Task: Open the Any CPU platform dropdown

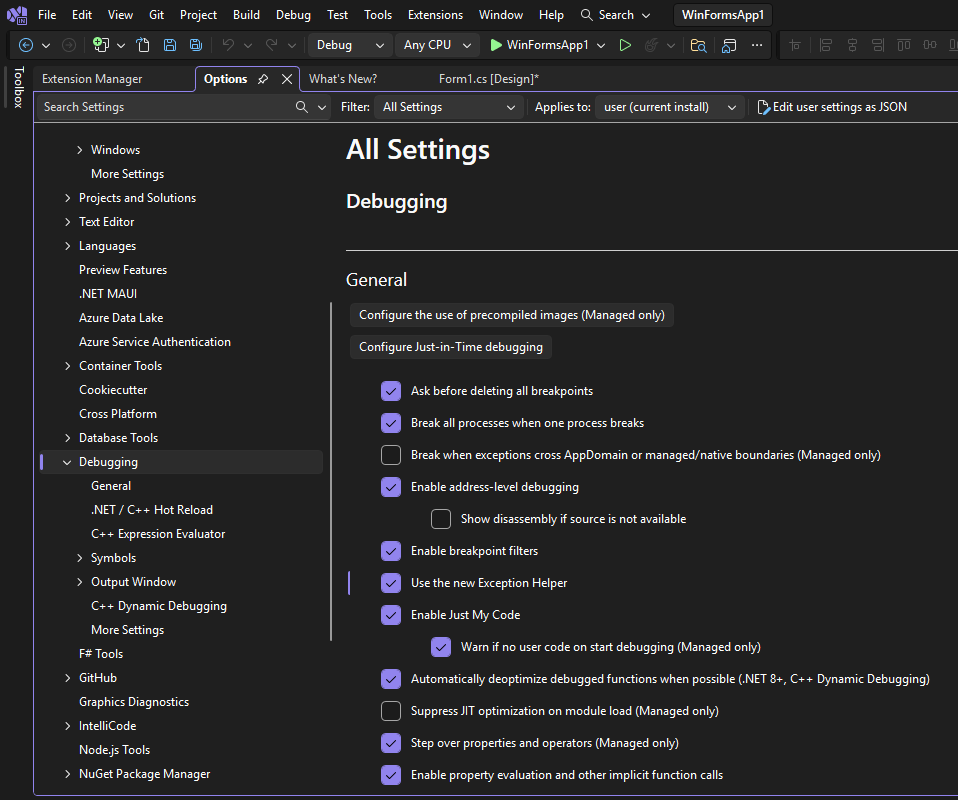Action: click(x=437, y=45)
